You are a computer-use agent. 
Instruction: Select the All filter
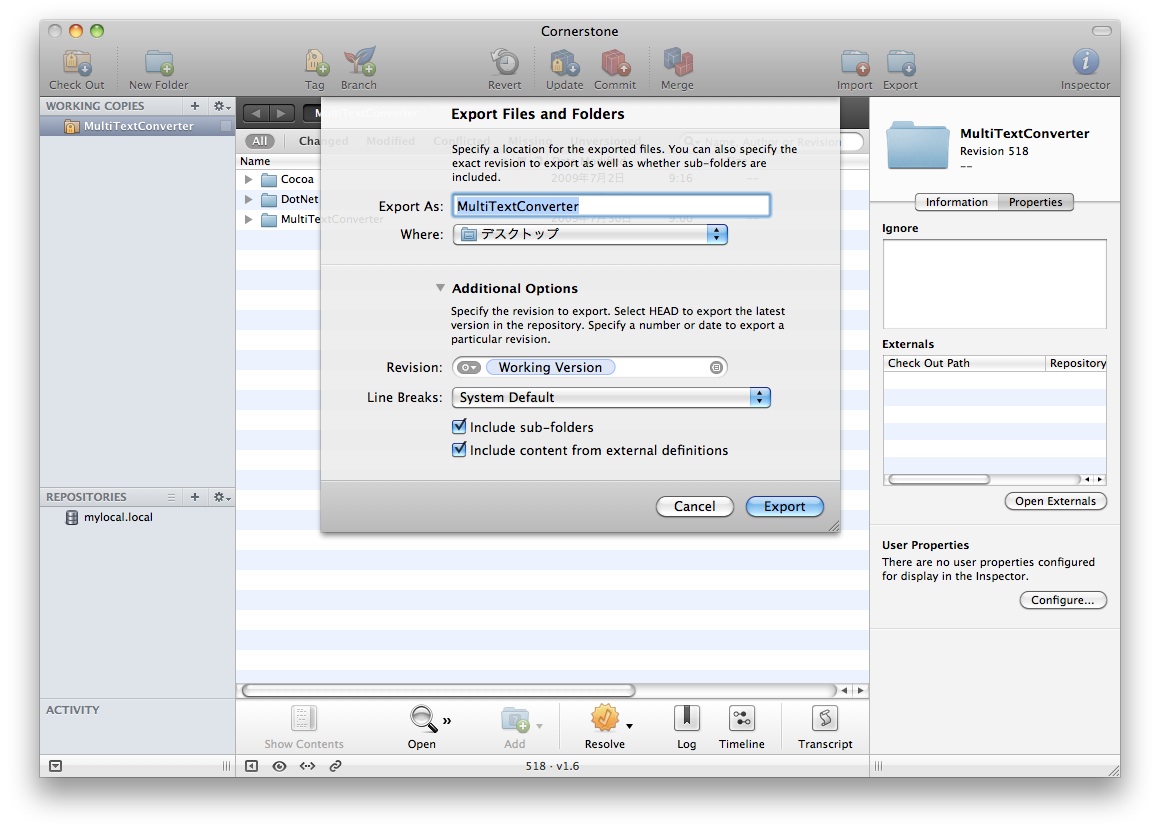[x=260, y=141]
